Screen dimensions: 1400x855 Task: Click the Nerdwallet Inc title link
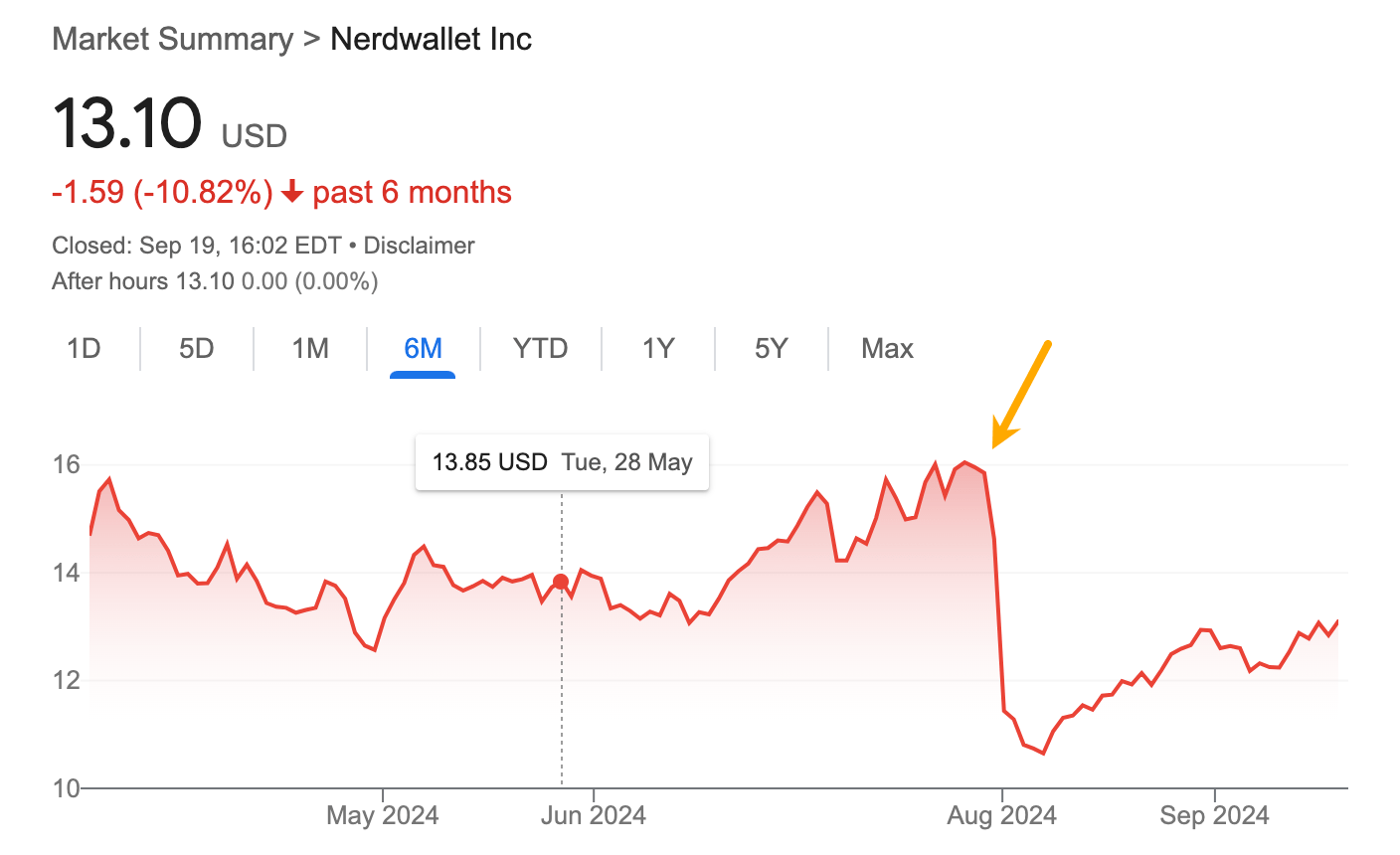(431, 39)
